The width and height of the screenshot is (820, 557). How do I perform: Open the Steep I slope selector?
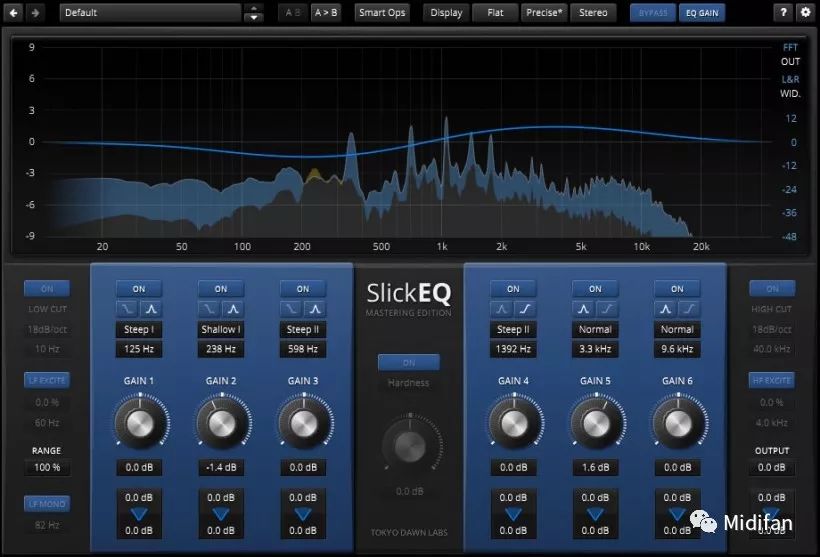pyautogui.click(x=139, y=329)
